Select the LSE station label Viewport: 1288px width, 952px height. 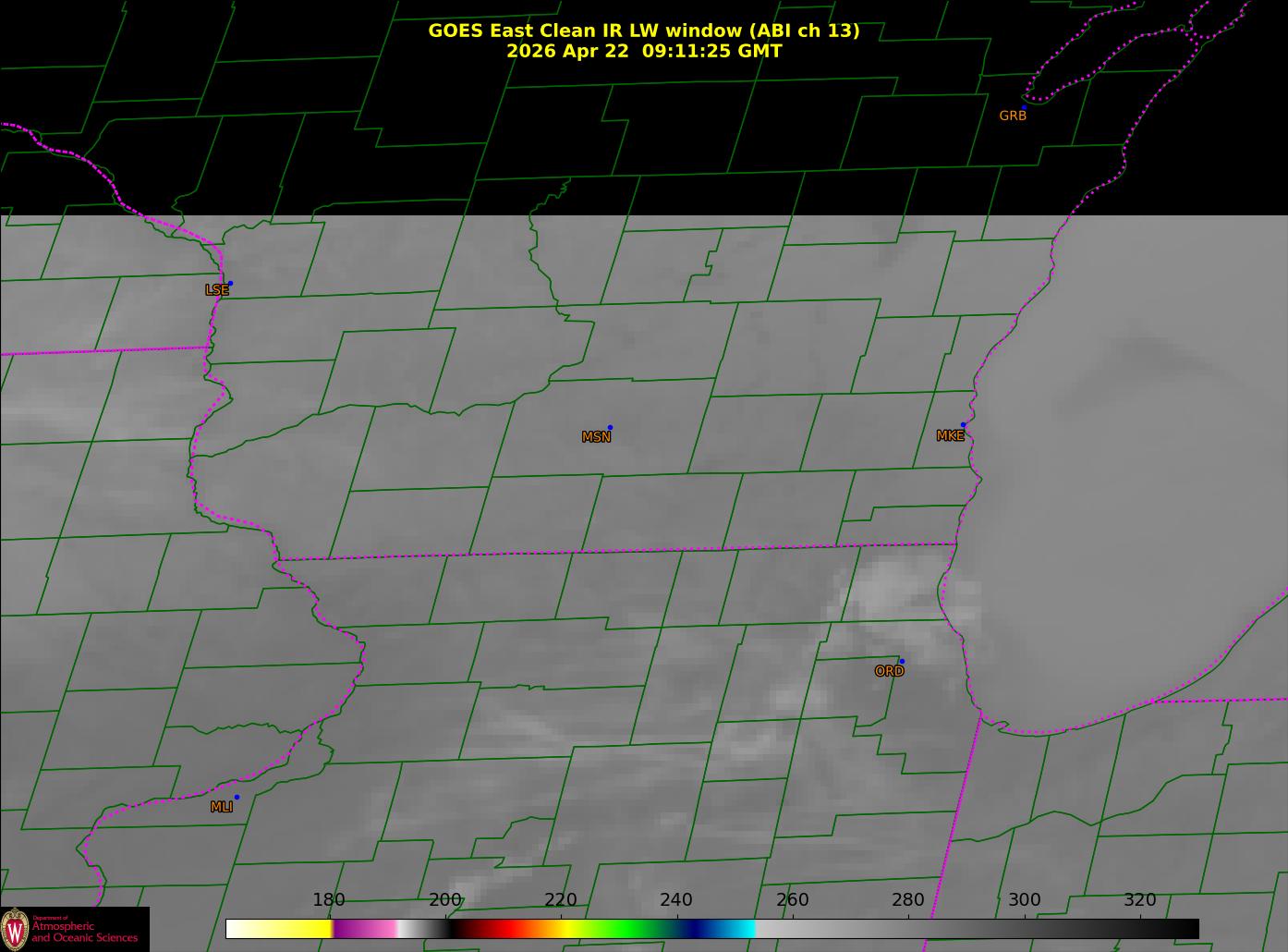216,289
